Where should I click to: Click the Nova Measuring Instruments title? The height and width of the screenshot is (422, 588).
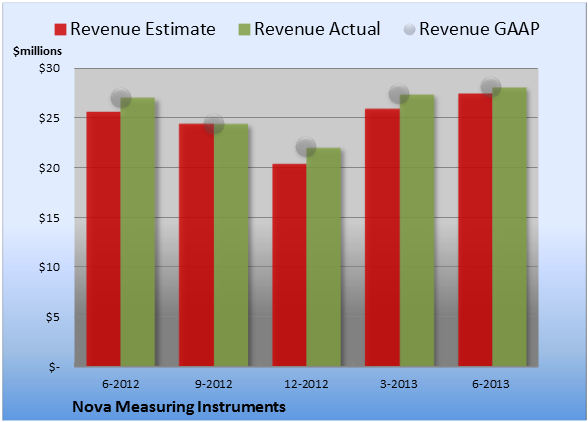[x=179, y=407]
